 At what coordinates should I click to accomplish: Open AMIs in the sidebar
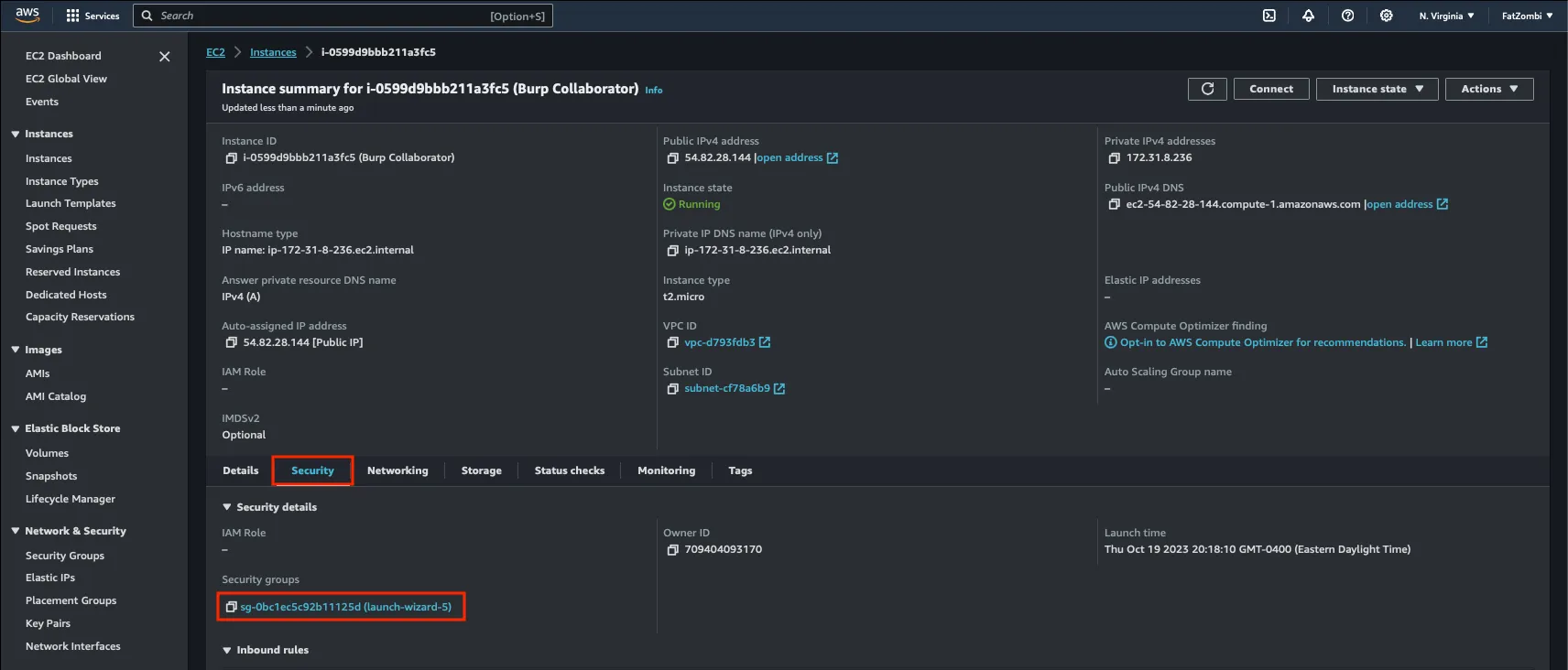[x=38, y=373]
